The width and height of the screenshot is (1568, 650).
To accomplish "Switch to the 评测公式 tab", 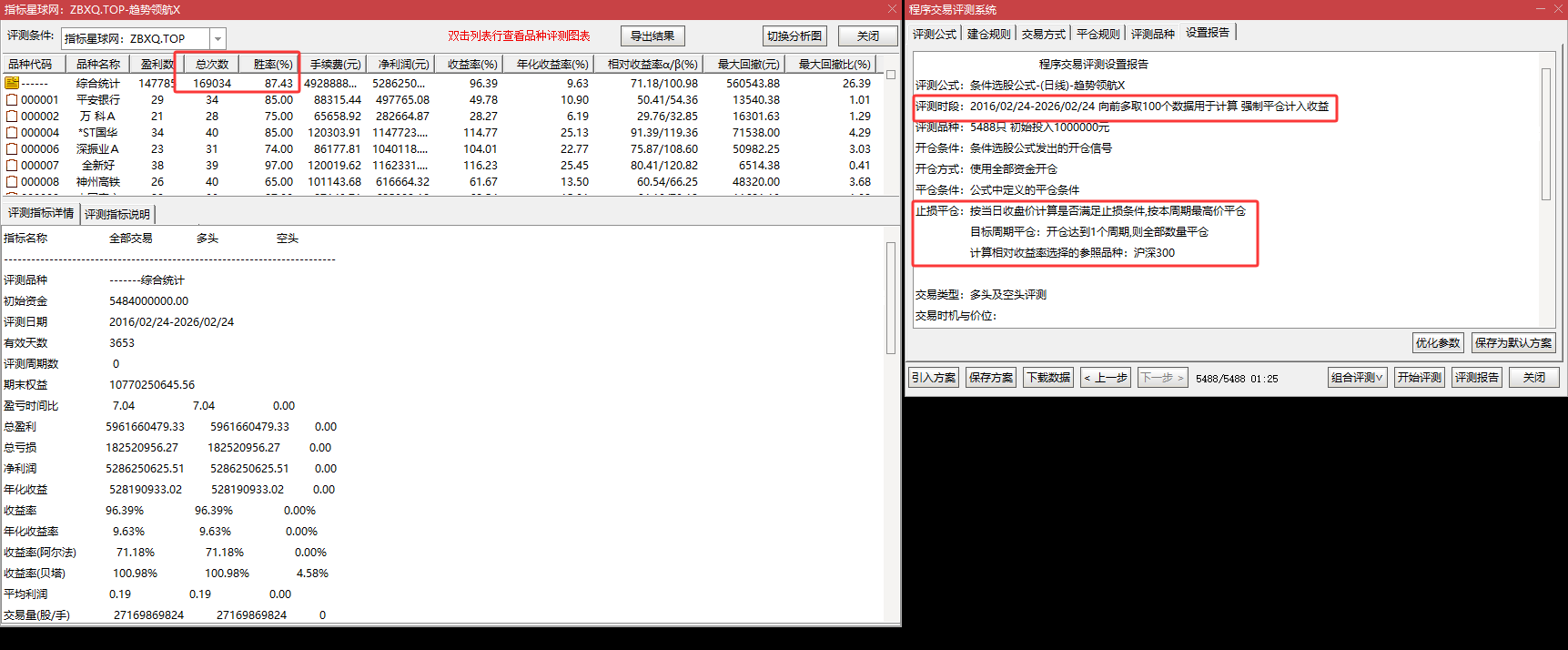I will tap(935, 34).
